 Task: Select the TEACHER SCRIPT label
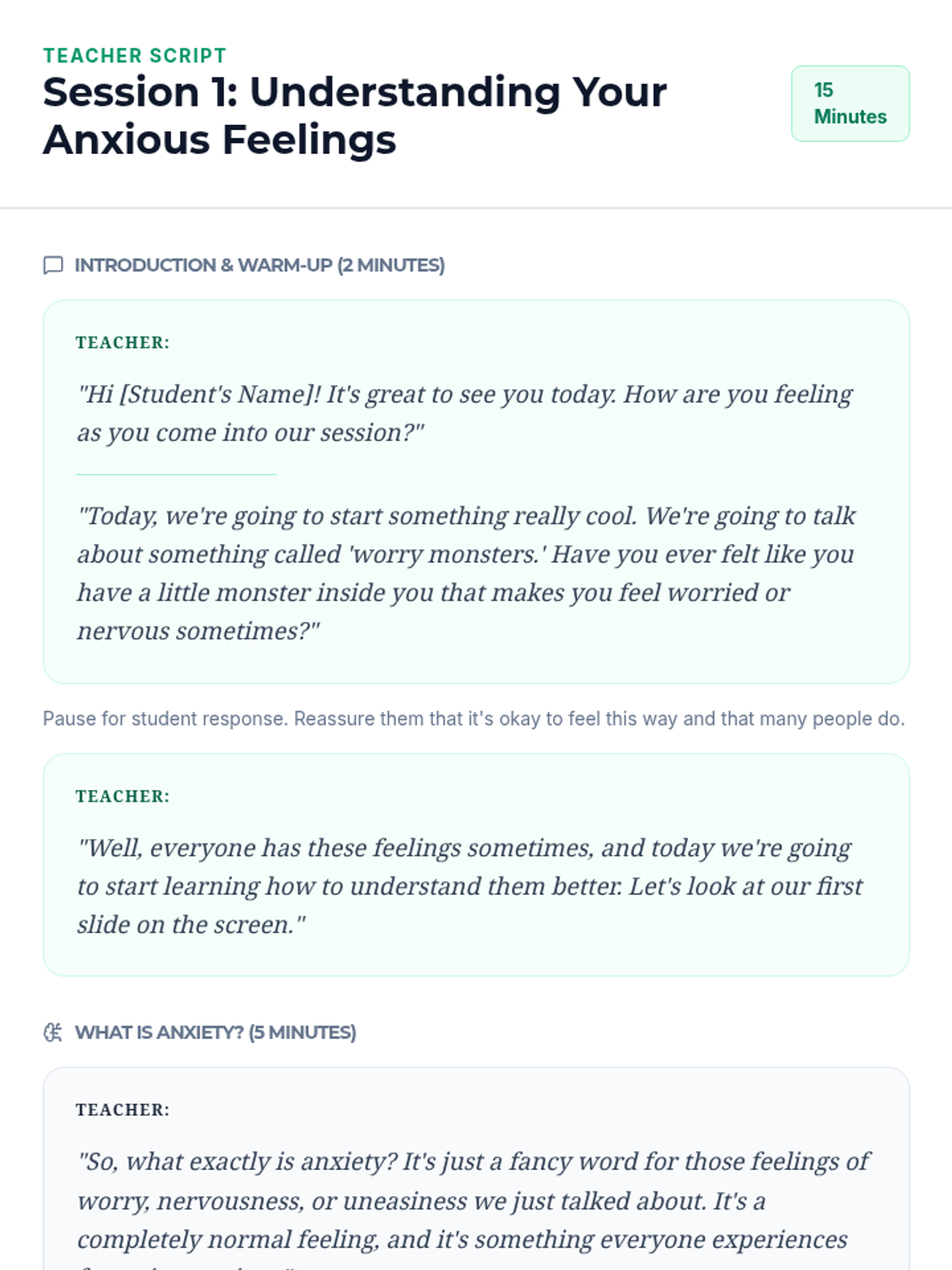[x=135, y=56]
